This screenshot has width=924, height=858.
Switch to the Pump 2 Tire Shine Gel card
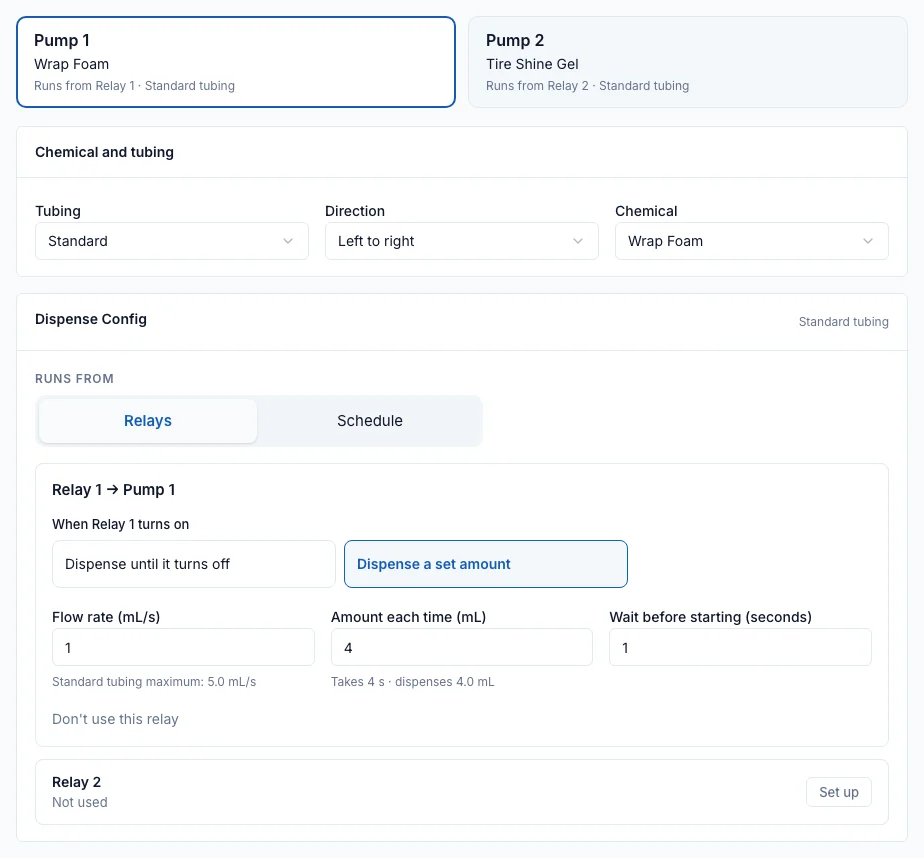(688, 62)
